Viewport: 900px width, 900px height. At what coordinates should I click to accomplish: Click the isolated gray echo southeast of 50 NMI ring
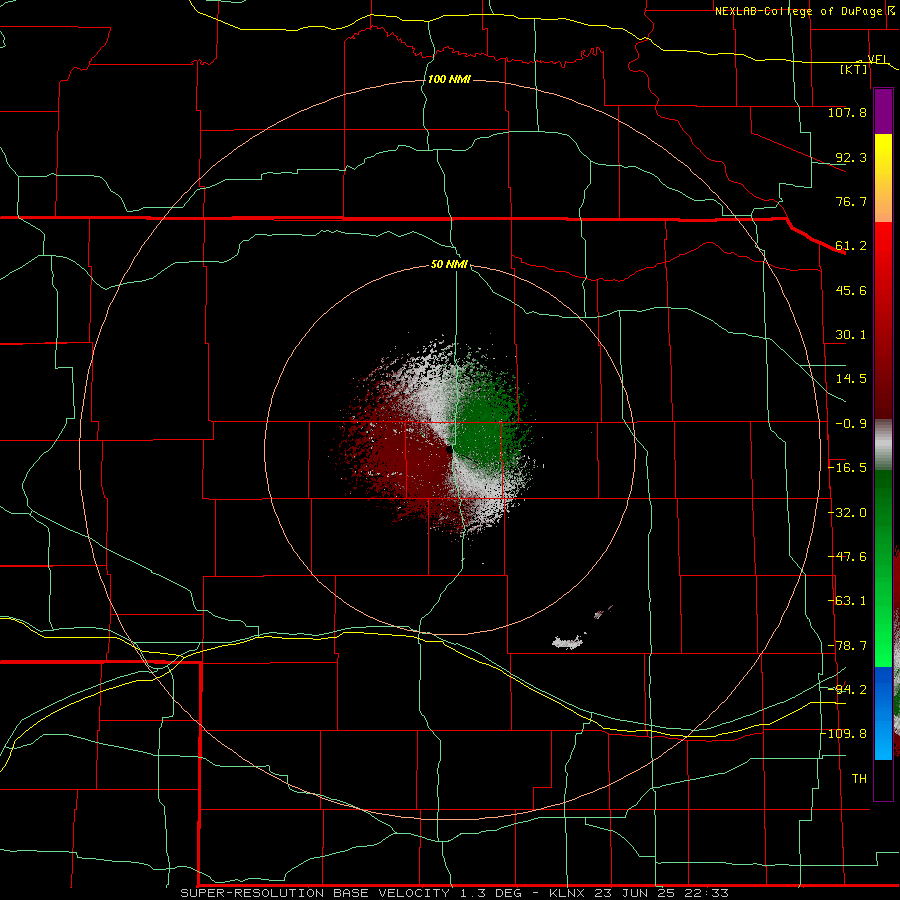click(x=568, y=642)
